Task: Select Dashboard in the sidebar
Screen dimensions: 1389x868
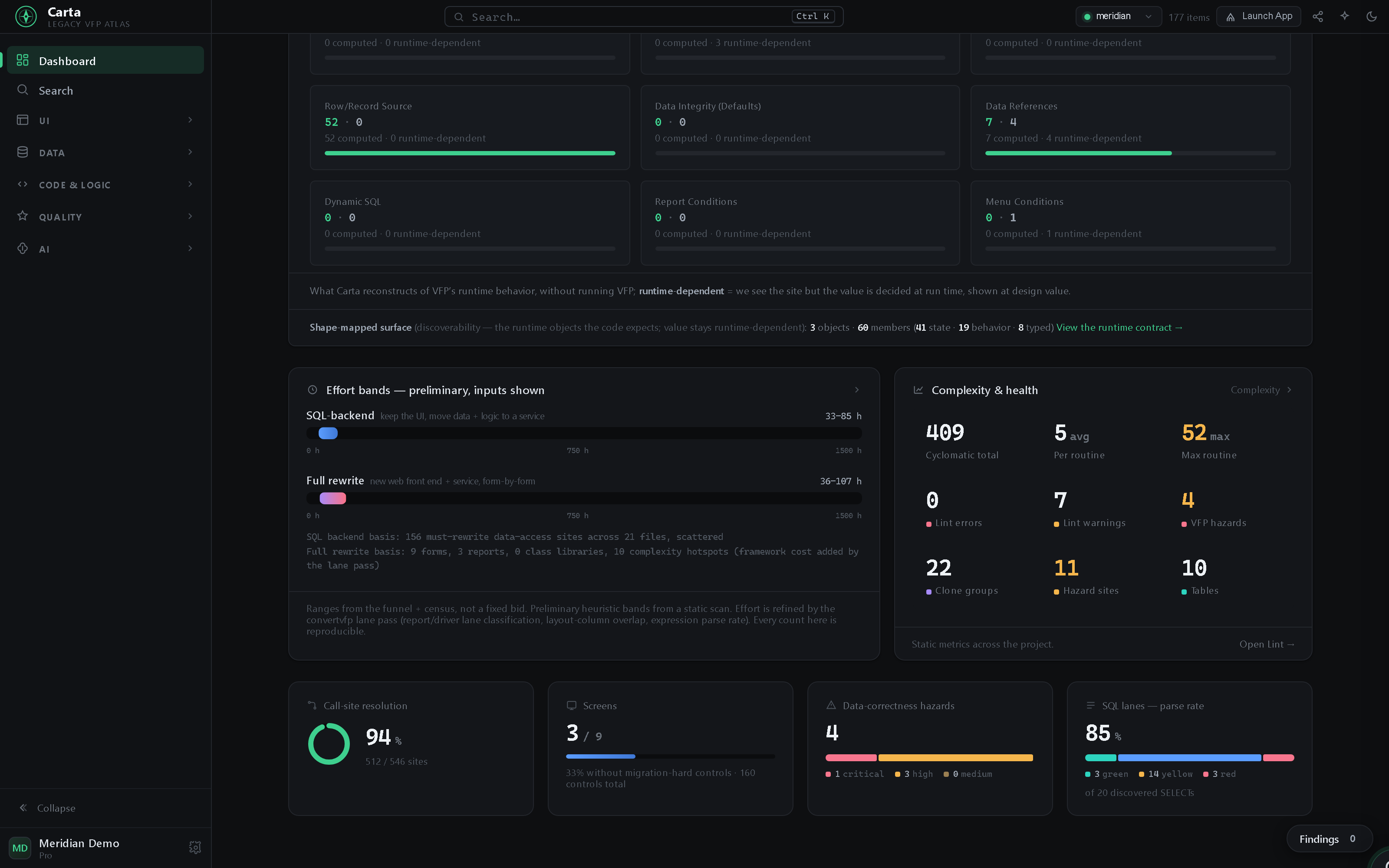Action: tap(105, 60)
